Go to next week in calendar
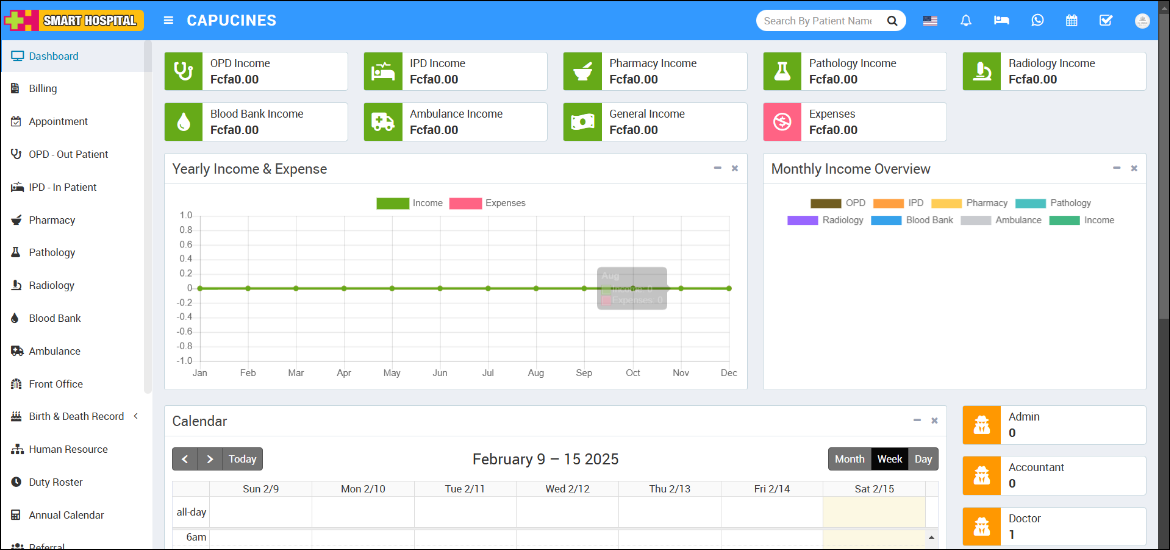1170x550 pixels. click(x=209, y=459)
